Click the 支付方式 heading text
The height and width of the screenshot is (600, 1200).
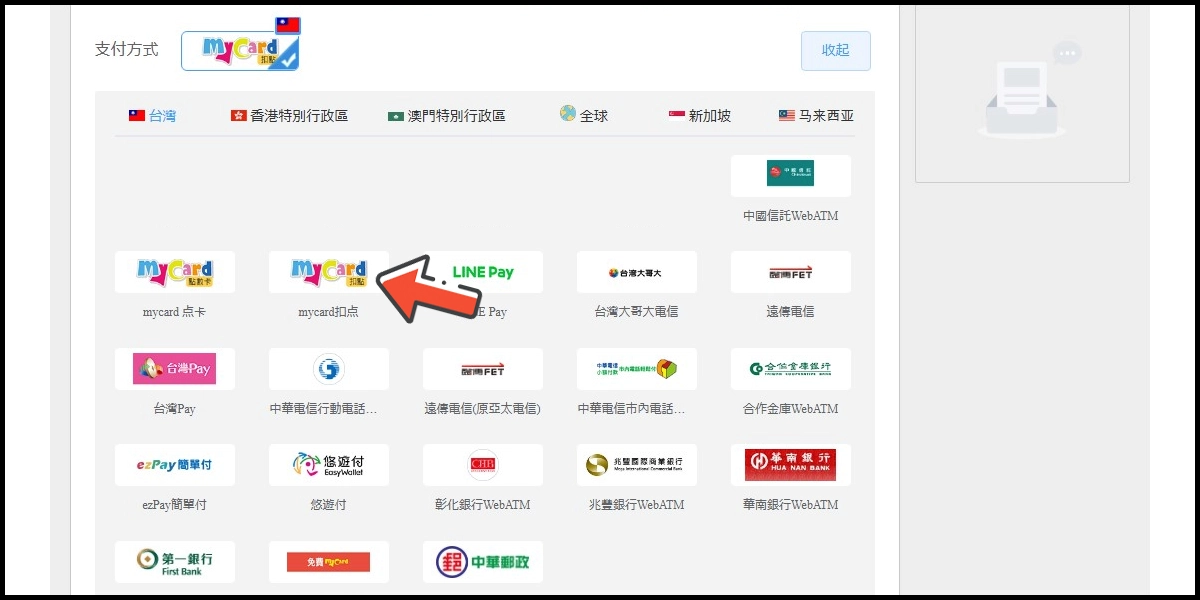tap(127, 50)
